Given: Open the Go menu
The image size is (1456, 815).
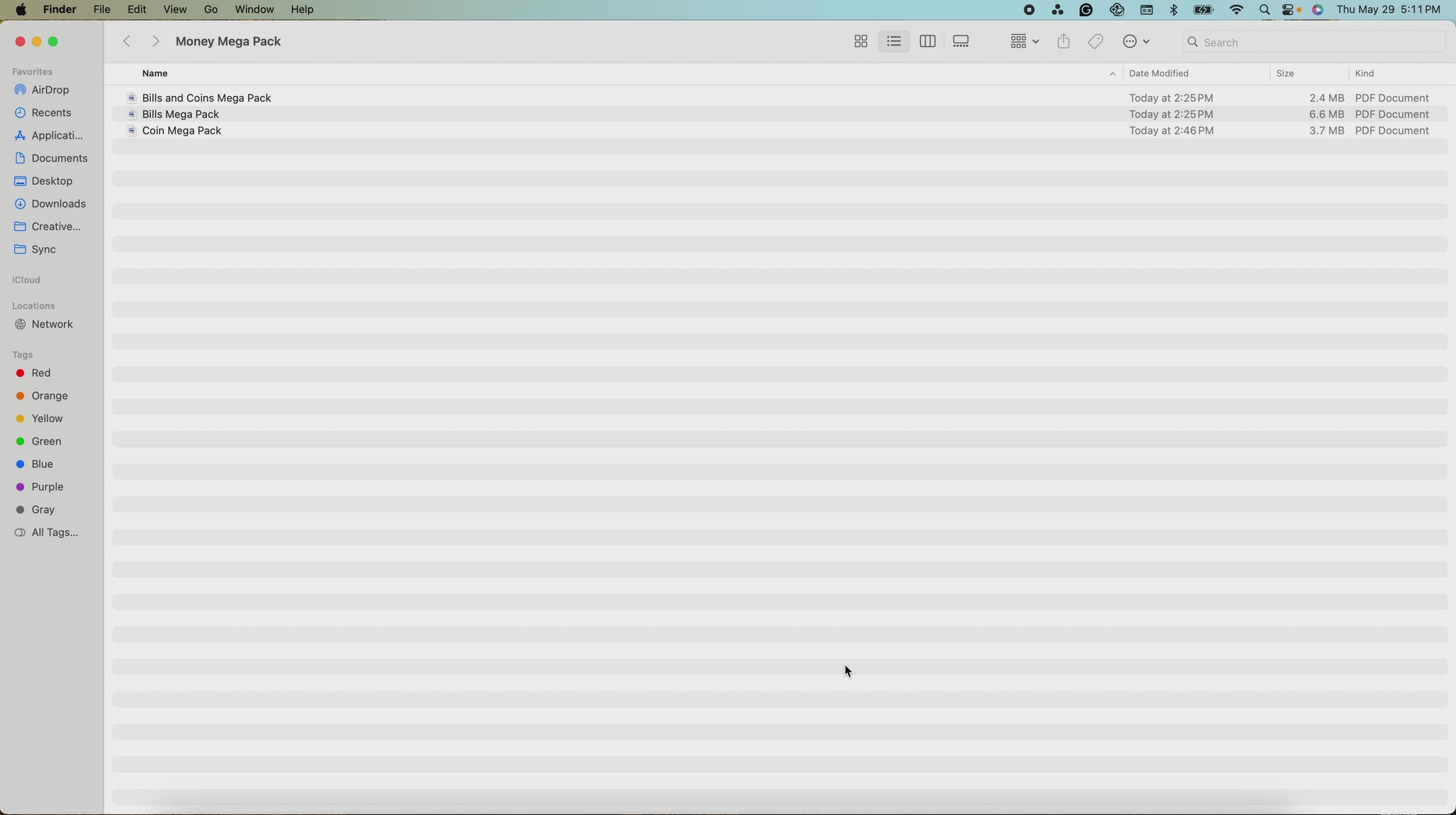Looking at the screenshot, I should tap(210, 10).
